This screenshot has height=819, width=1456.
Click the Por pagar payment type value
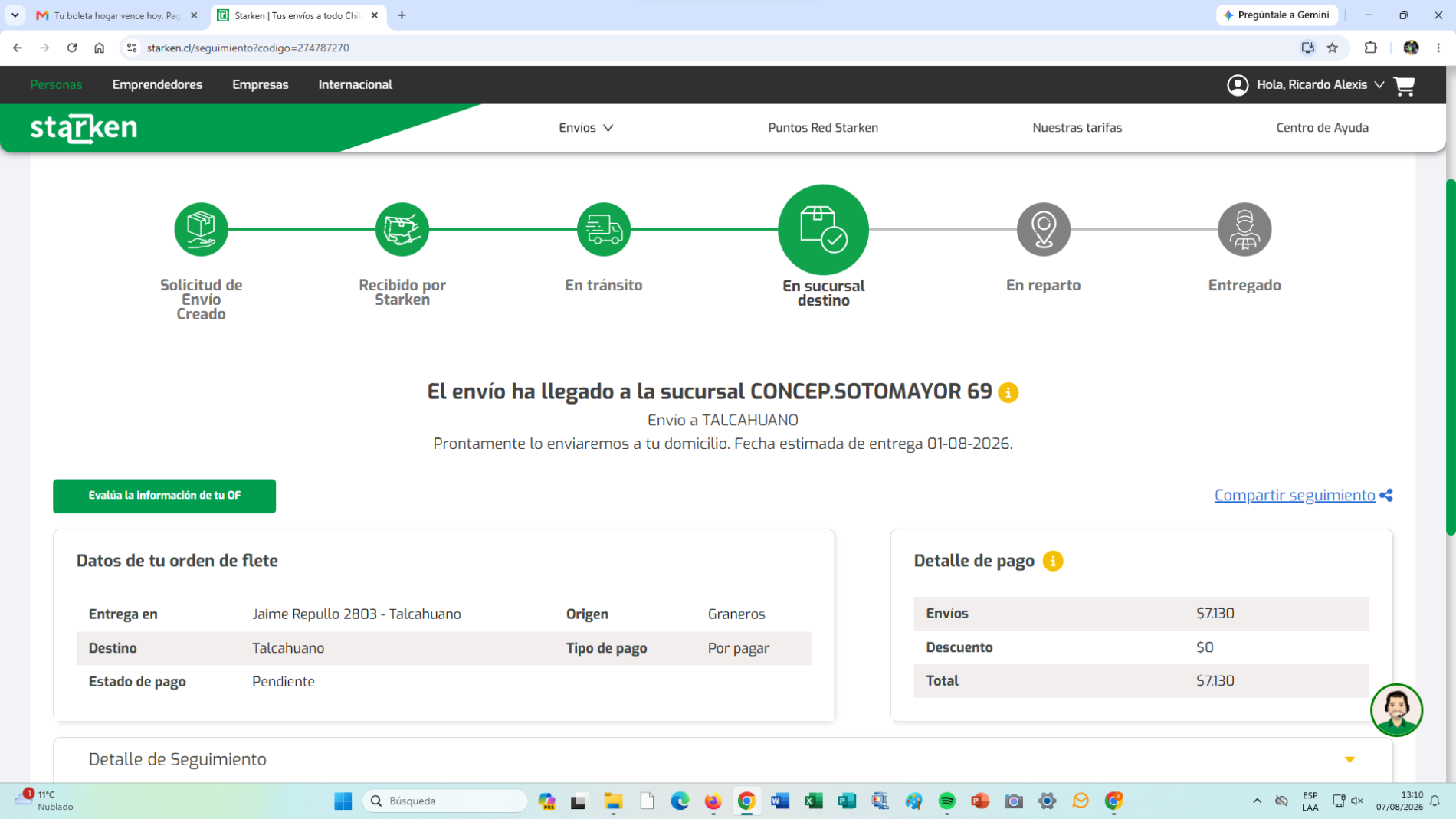click(x=738, y=648)
